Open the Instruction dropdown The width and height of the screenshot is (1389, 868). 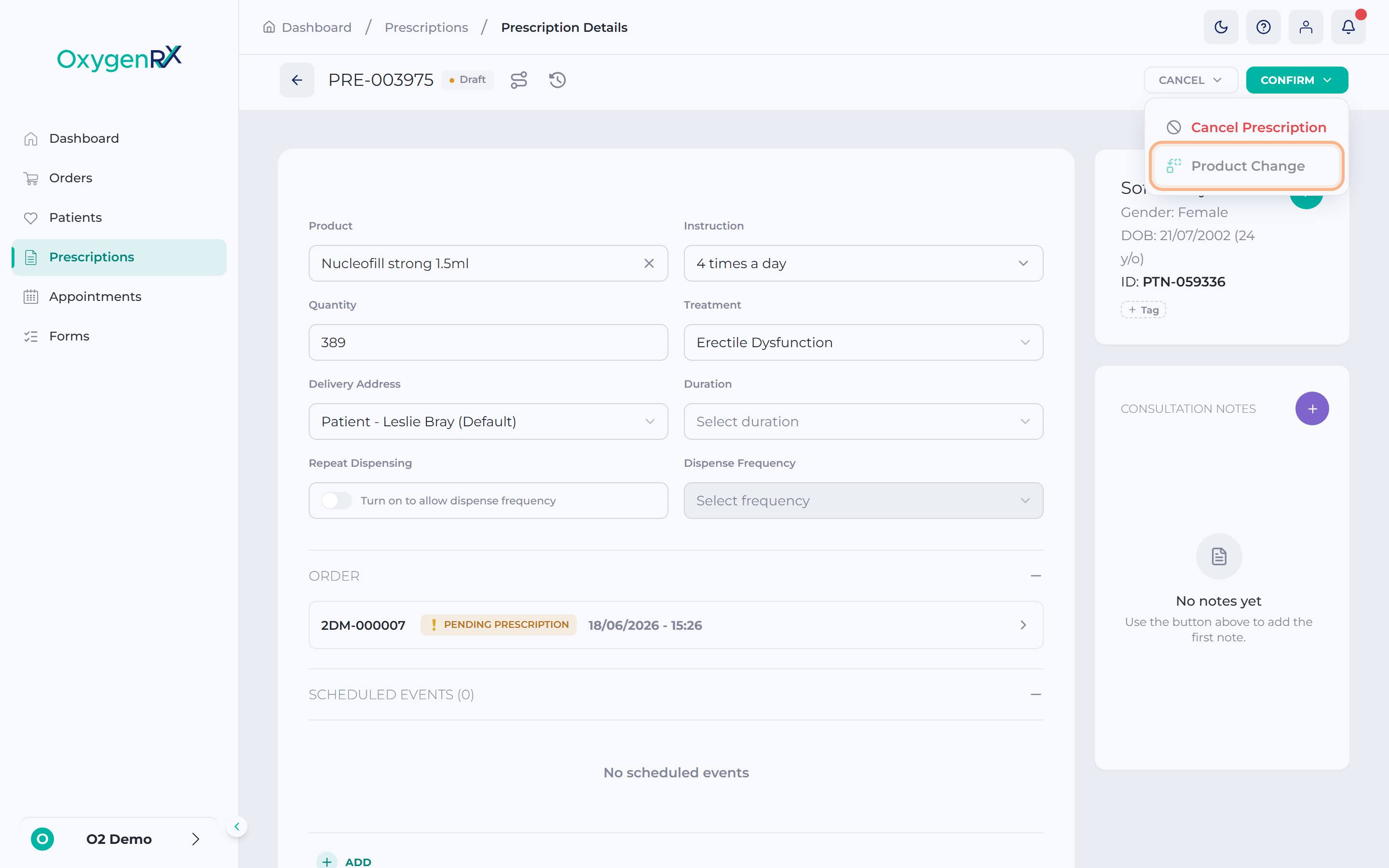(863, 263)
